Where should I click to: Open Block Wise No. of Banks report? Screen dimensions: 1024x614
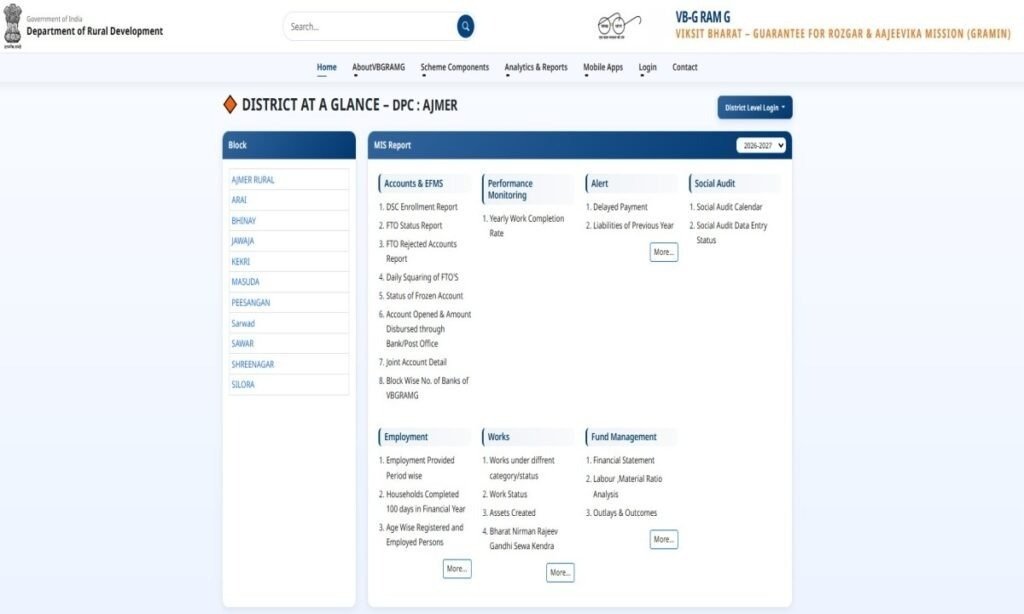pyautogui.click(x=427, y=388)
